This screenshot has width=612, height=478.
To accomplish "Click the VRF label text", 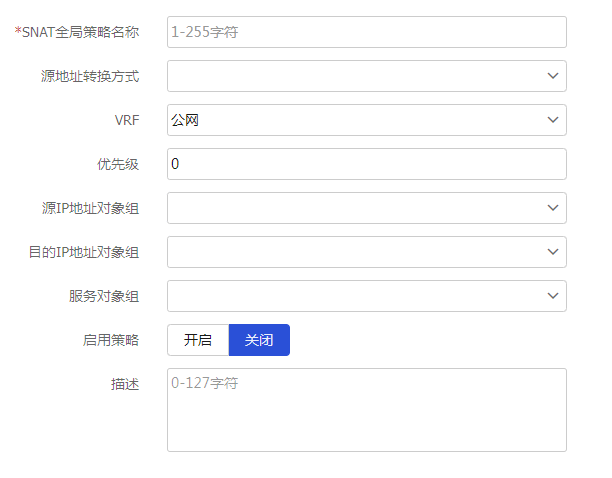I will point(127,120).
